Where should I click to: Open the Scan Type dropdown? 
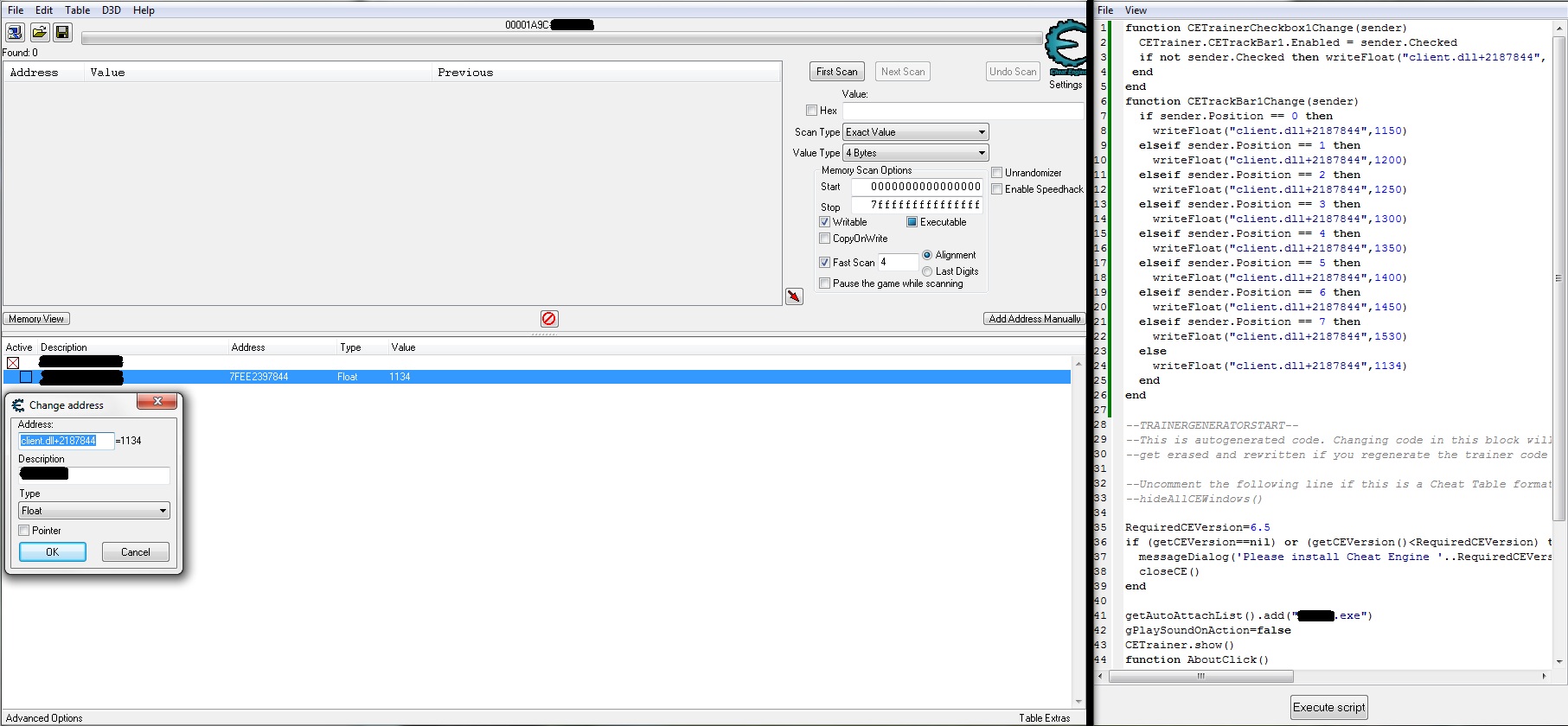pos(915,132)
